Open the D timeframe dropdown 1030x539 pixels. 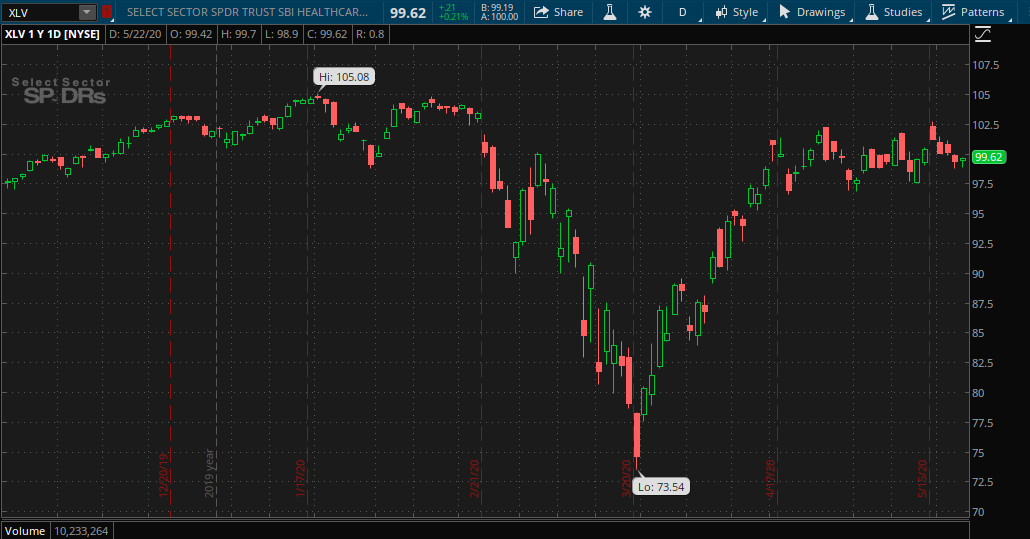(x=684, y=12)
